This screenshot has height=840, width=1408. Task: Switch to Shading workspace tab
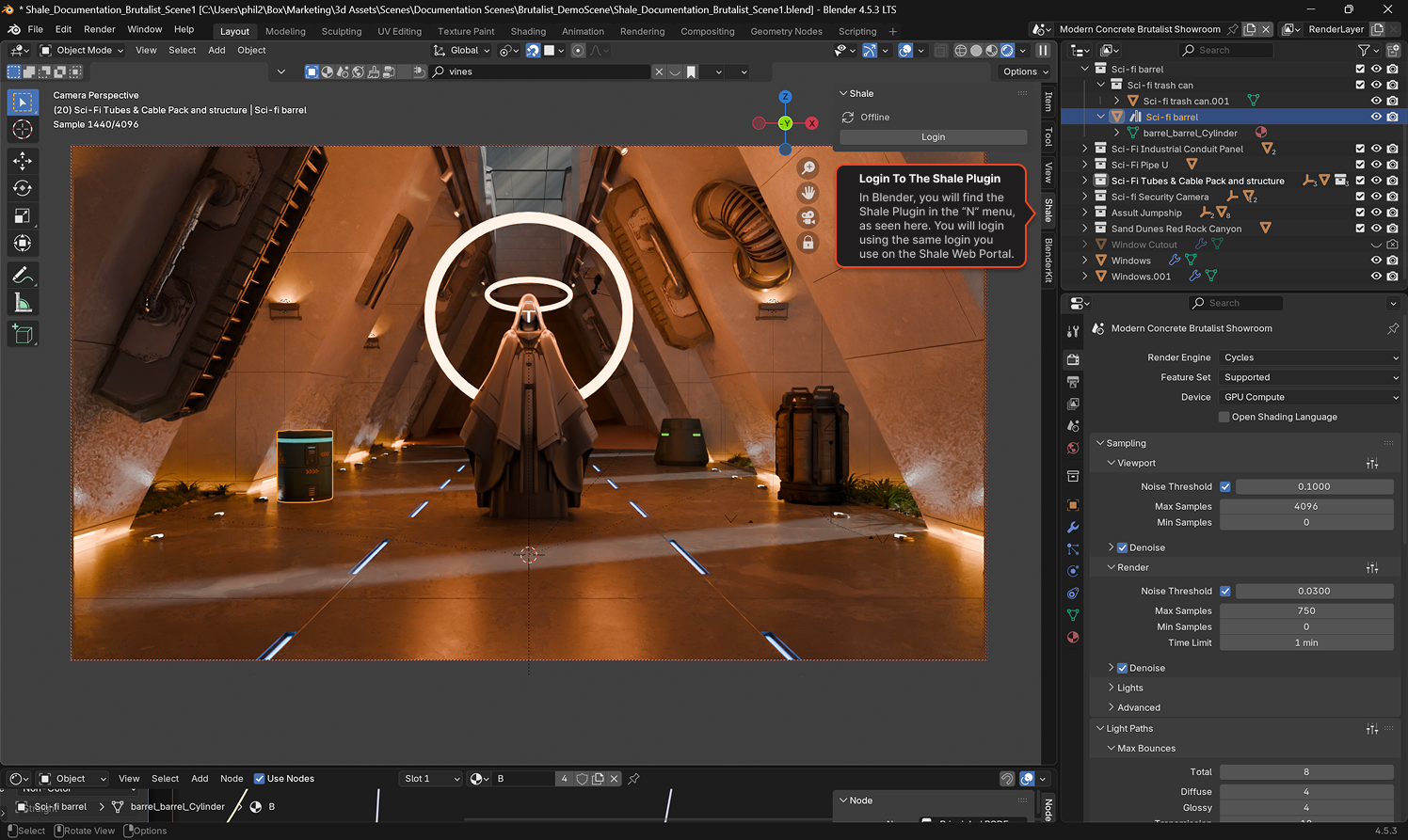(528, 31)
